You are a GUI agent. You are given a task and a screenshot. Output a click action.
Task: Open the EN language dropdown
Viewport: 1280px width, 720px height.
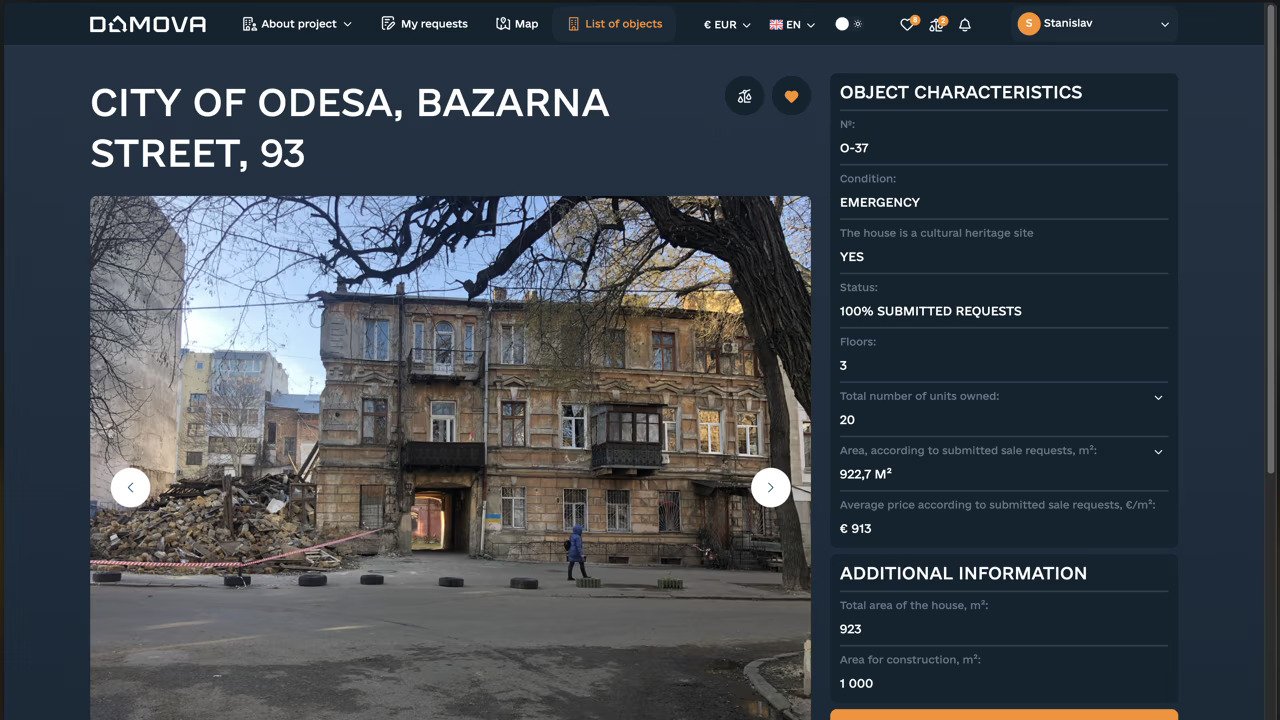coord(790,24)
